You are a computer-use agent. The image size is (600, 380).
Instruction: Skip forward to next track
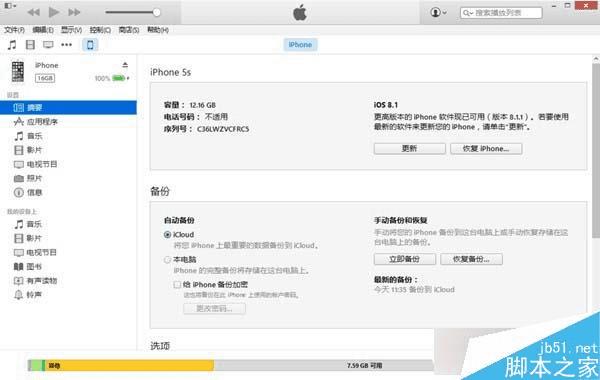tap(74, 12)
